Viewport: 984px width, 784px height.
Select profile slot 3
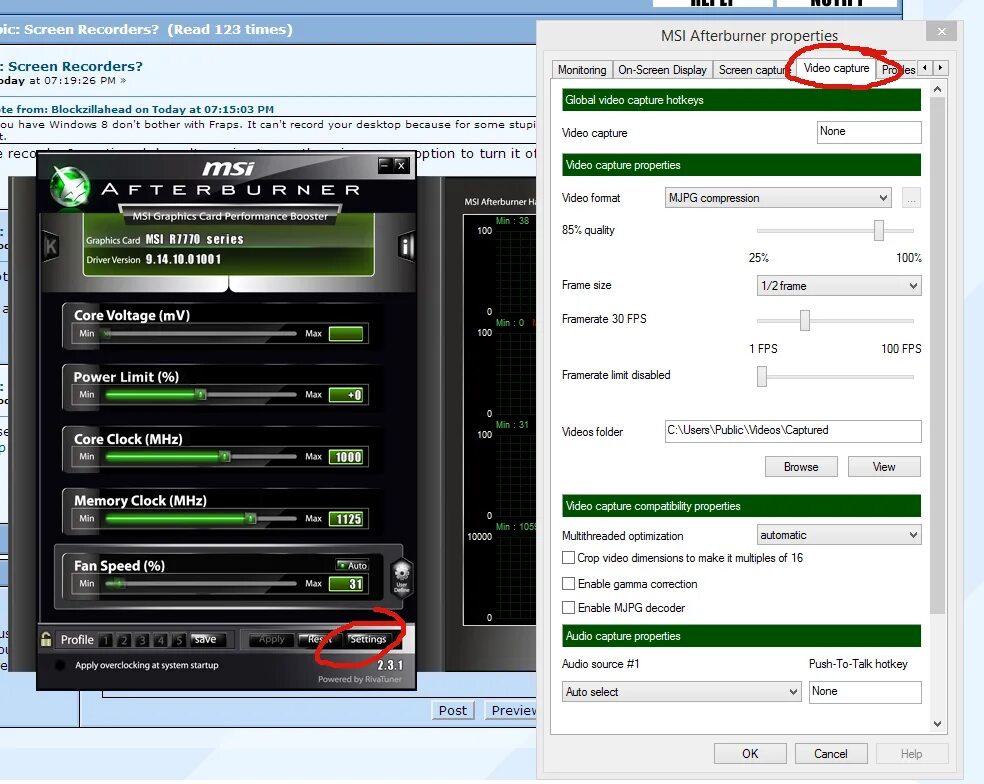(142, 640)
